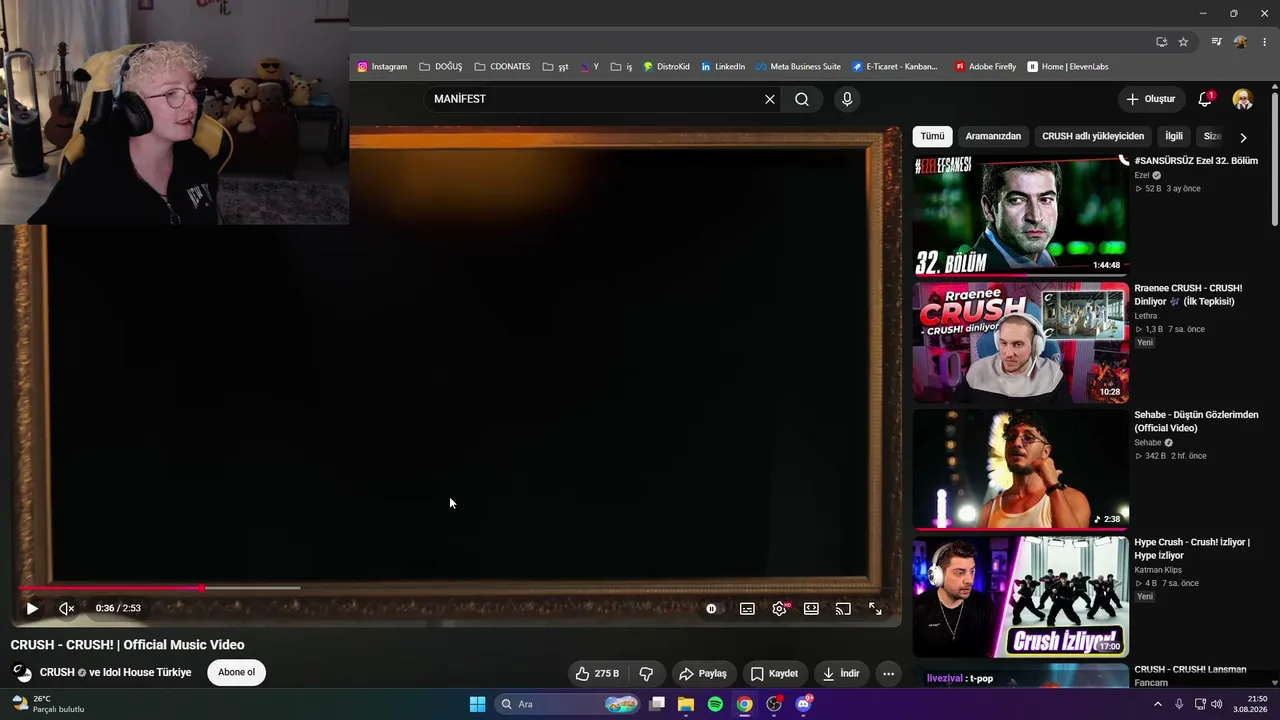Bookmark this page with star icon
The width and height of the screenshot is (1280, 720).
coord(1183,42)
